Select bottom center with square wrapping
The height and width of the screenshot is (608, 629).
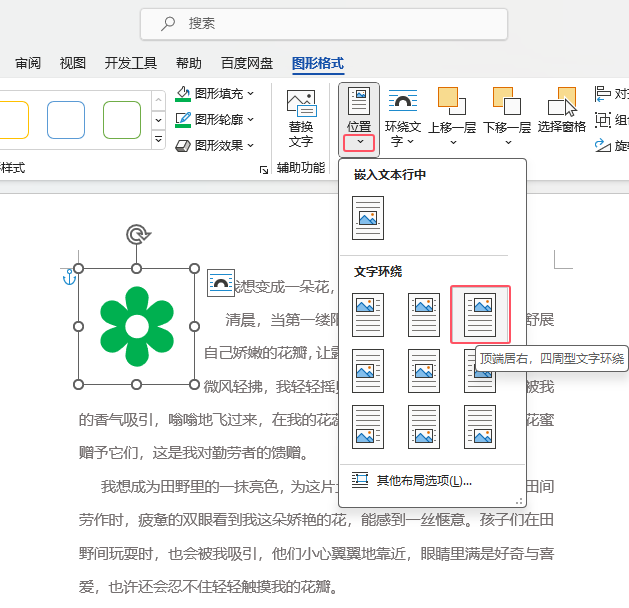click(424, 427)
